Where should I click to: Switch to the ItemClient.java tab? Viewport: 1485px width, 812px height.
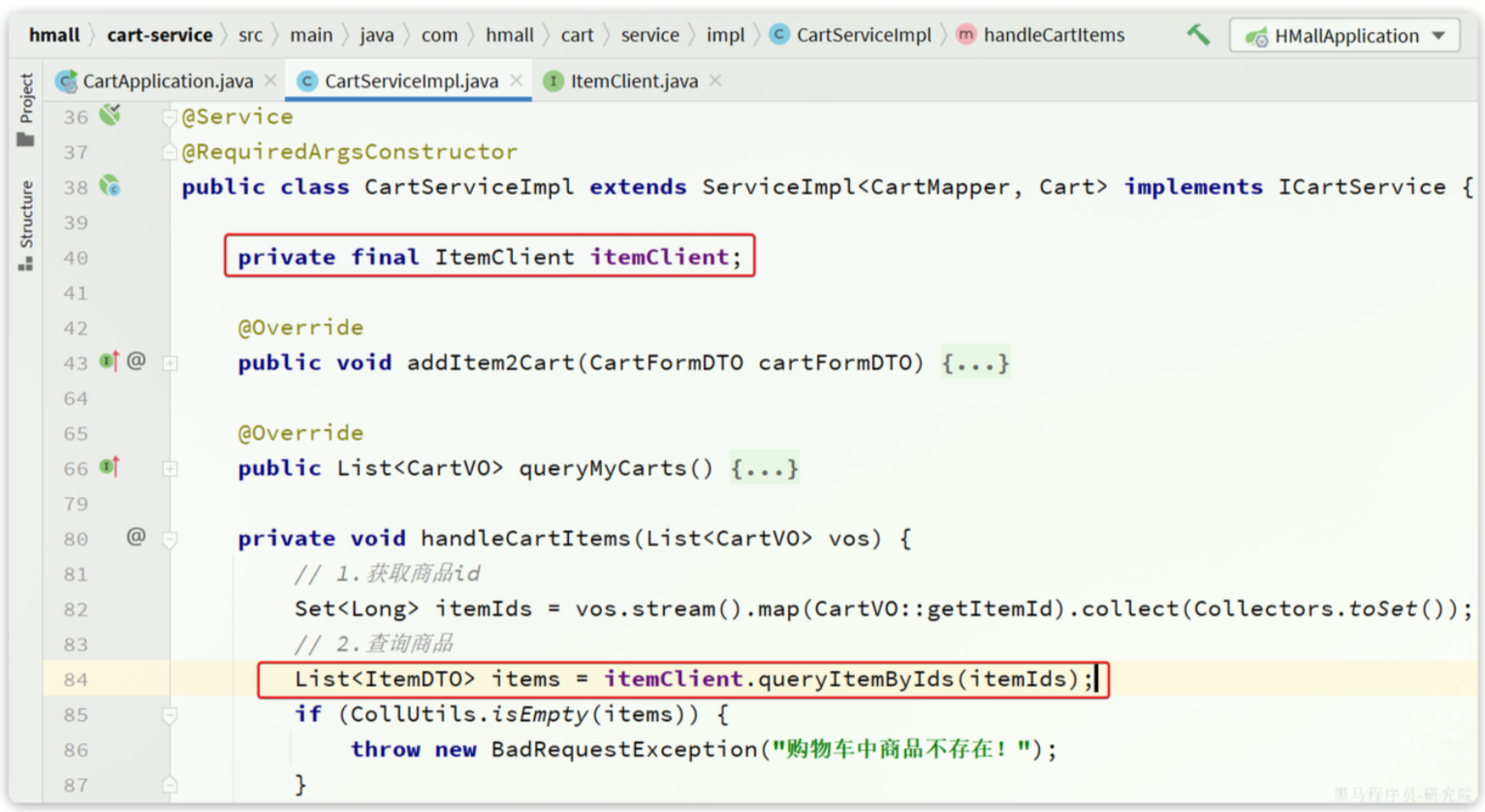(622, 81)
